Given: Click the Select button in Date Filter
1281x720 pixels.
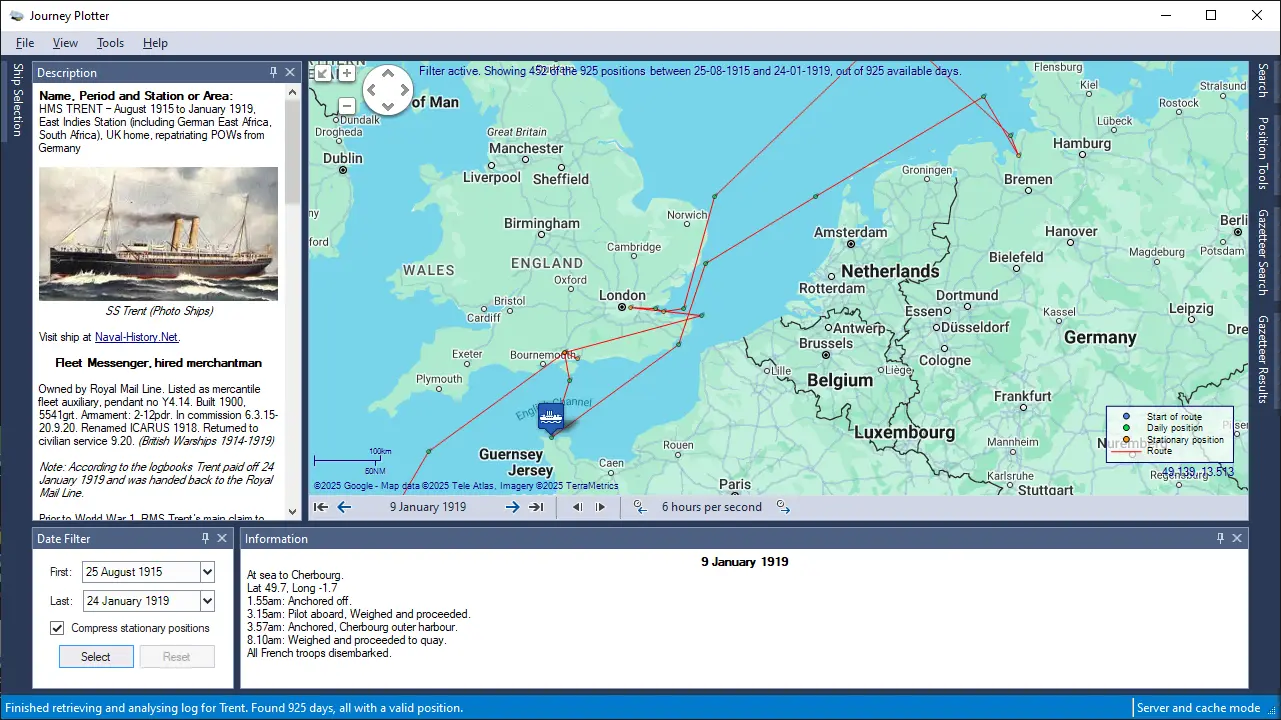Looking at the screenshot, I should (96, 657).
